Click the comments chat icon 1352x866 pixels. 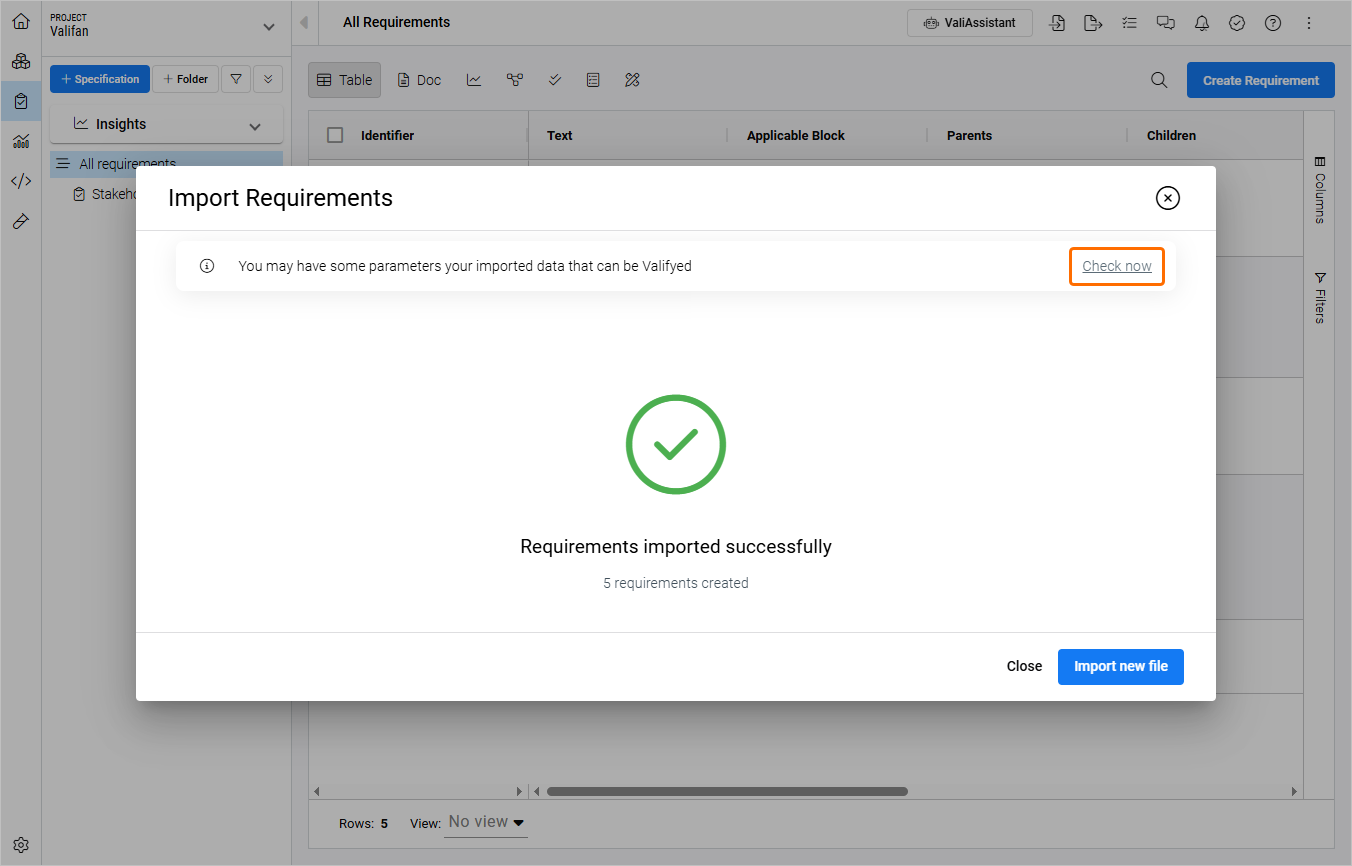tap(1165, 23)
